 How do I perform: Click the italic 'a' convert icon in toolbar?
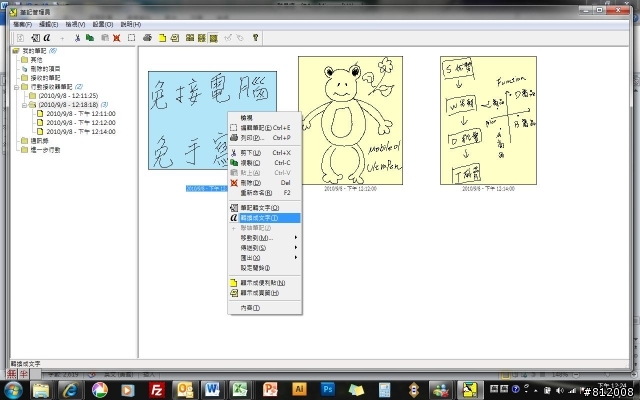tap(47, 38)
